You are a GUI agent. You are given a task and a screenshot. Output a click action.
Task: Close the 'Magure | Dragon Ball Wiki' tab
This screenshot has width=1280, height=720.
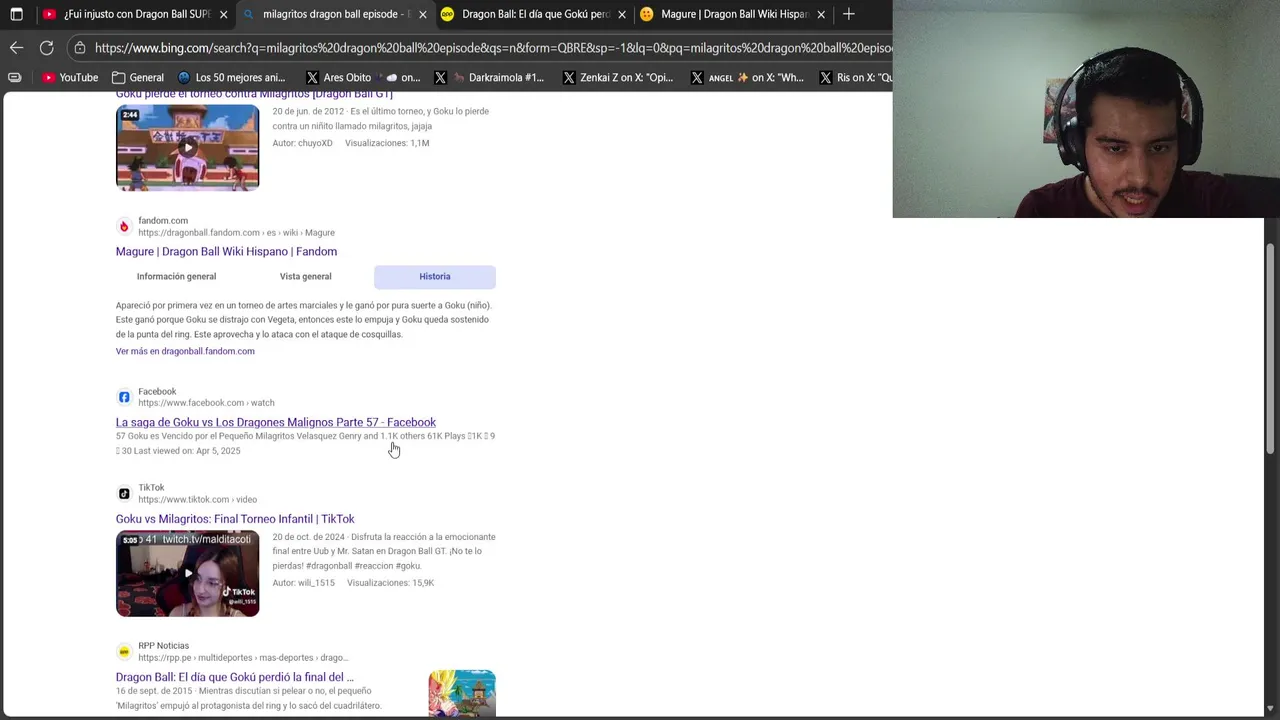(820, 14)
